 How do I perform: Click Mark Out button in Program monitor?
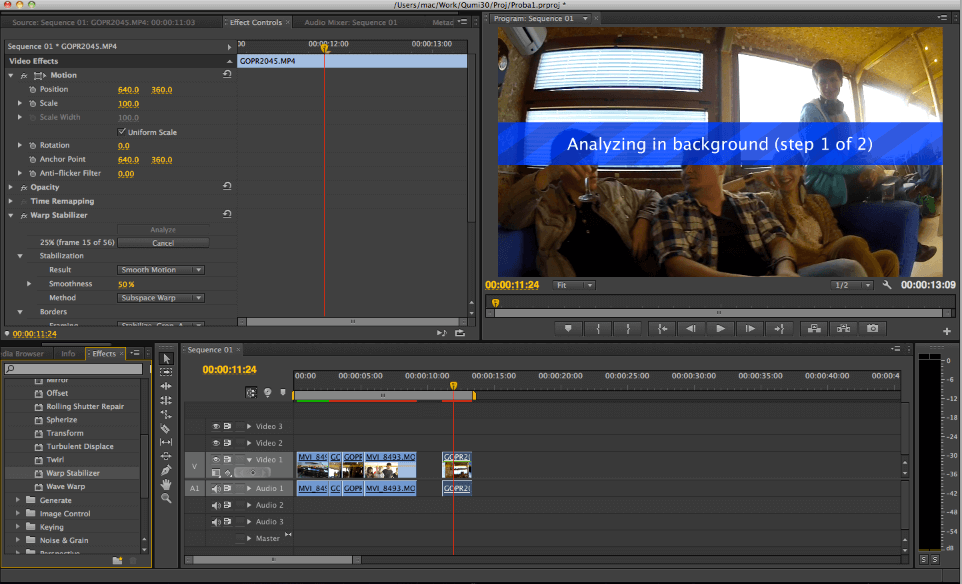pos(628,329)
